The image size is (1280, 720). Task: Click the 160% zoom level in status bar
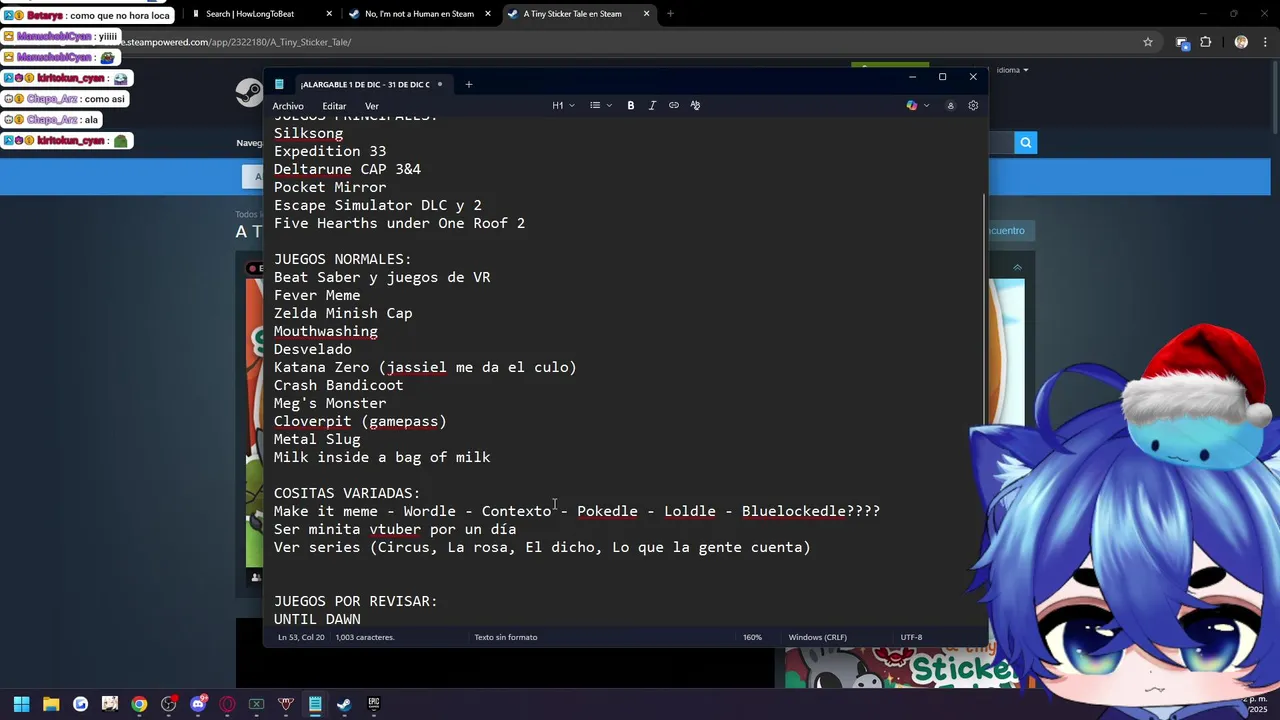click(752, 637)
